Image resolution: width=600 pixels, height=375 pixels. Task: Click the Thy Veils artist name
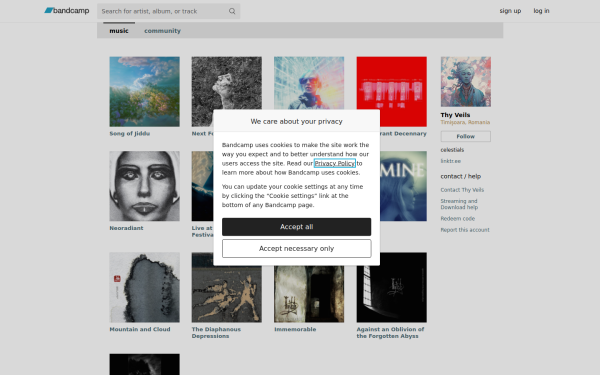[x=455, y=115]
